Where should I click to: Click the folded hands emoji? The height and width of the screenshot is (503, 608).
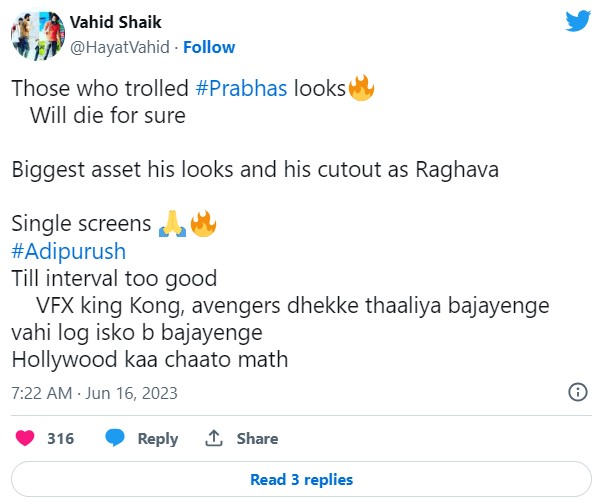tap(172, 223)
